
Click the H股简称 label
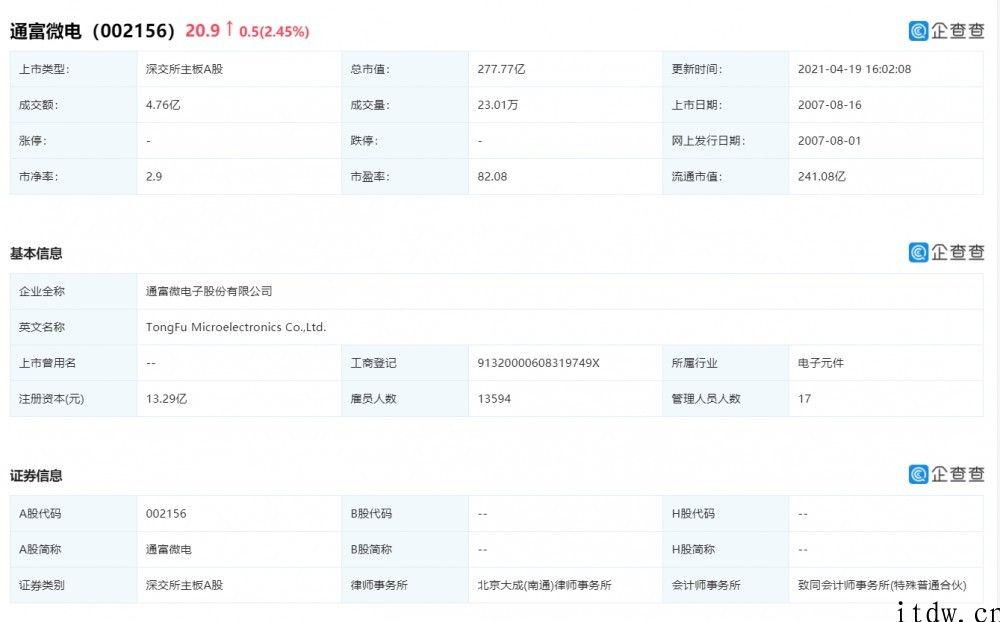click(693, 549)
